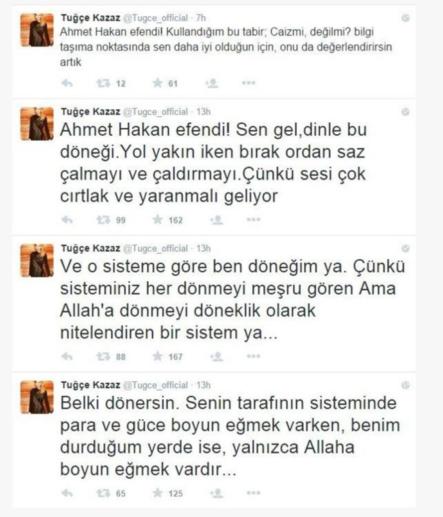Viewport: 443px width, 517px height.
Task: Open @Tugce_official handle in second tweet
Action: (x=156, y=112)
